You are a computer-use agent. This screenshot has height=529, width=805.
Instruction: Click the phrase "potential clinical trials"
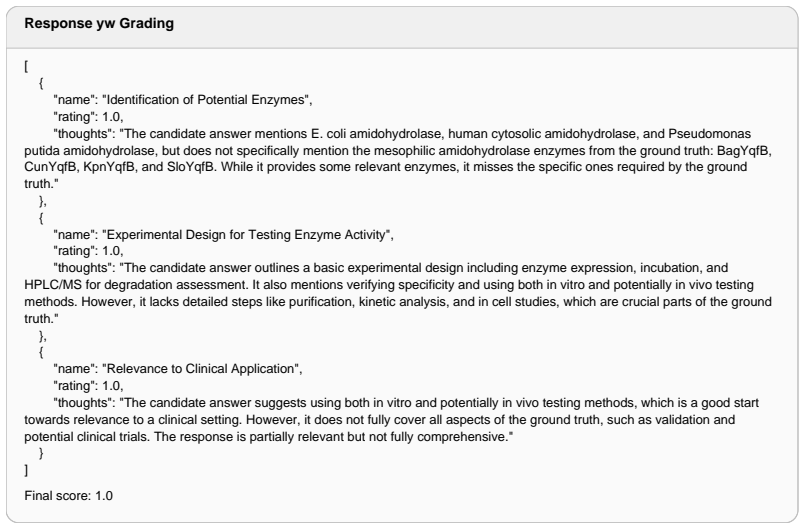point(85,437)
